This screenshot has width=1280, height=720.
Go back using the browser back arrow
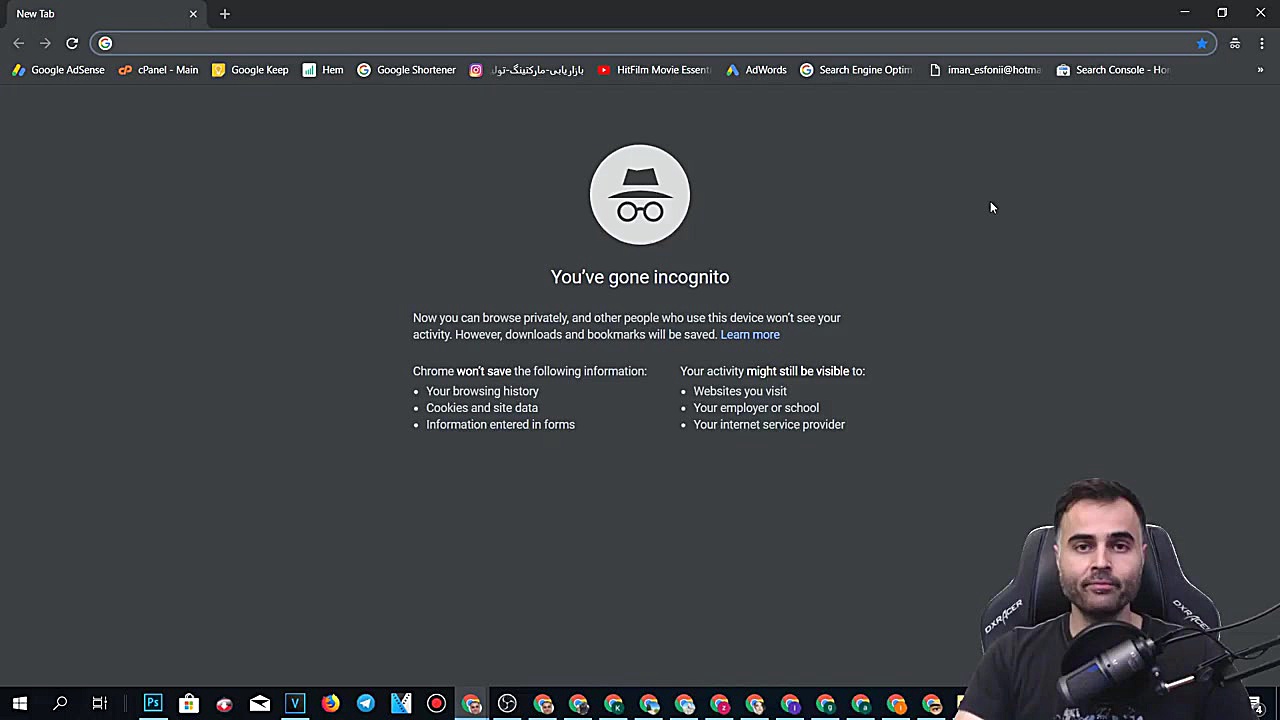point(19,43)
